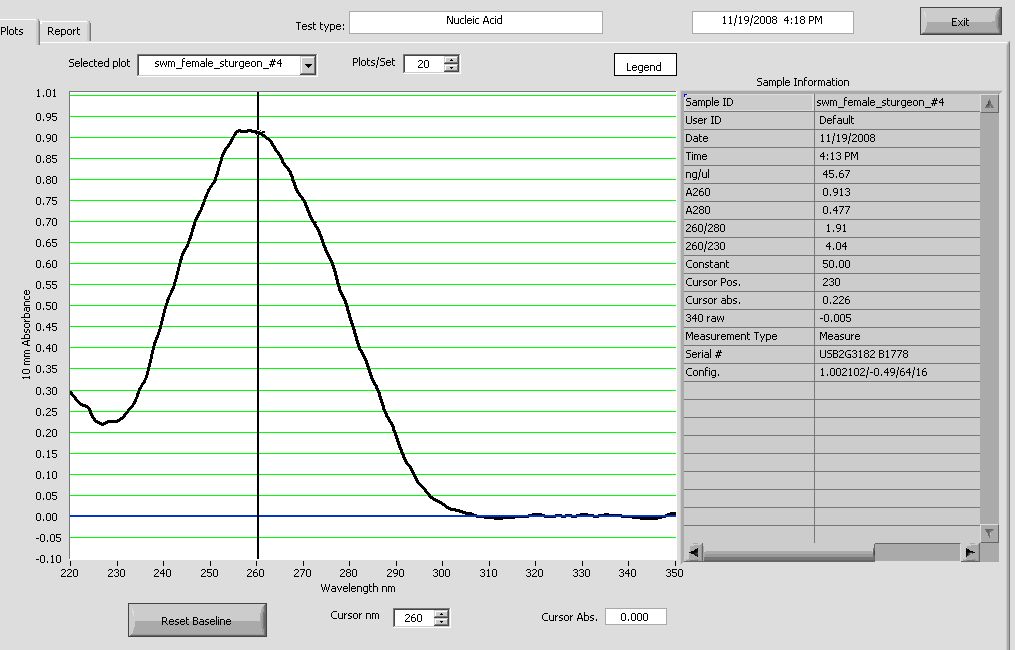The width and height of the screenshot is (1015, 650).
Task: Select the Measurement Type value Measure
Action: (840, 337)
